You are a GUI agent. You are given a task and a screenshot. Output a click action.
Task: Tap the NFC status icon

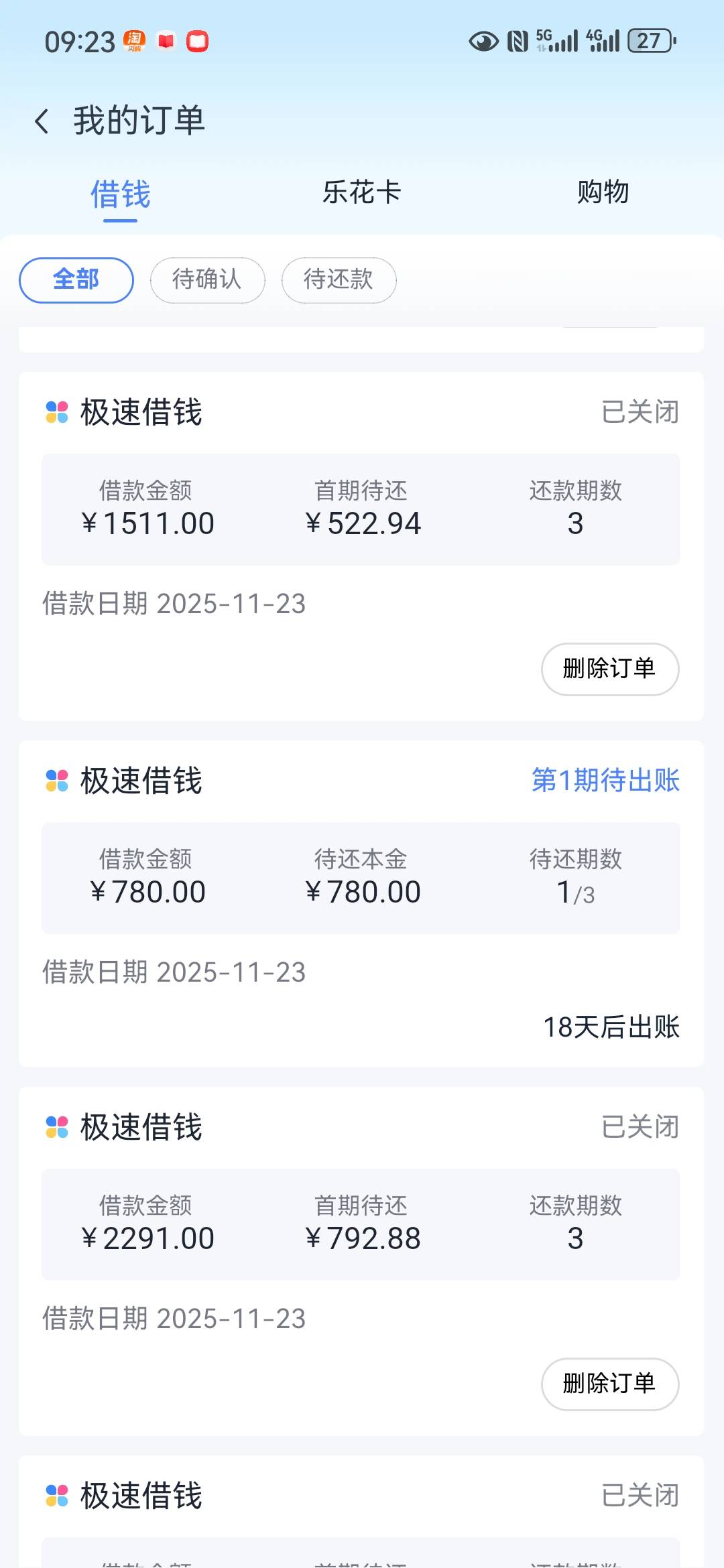tap(518, 42)
